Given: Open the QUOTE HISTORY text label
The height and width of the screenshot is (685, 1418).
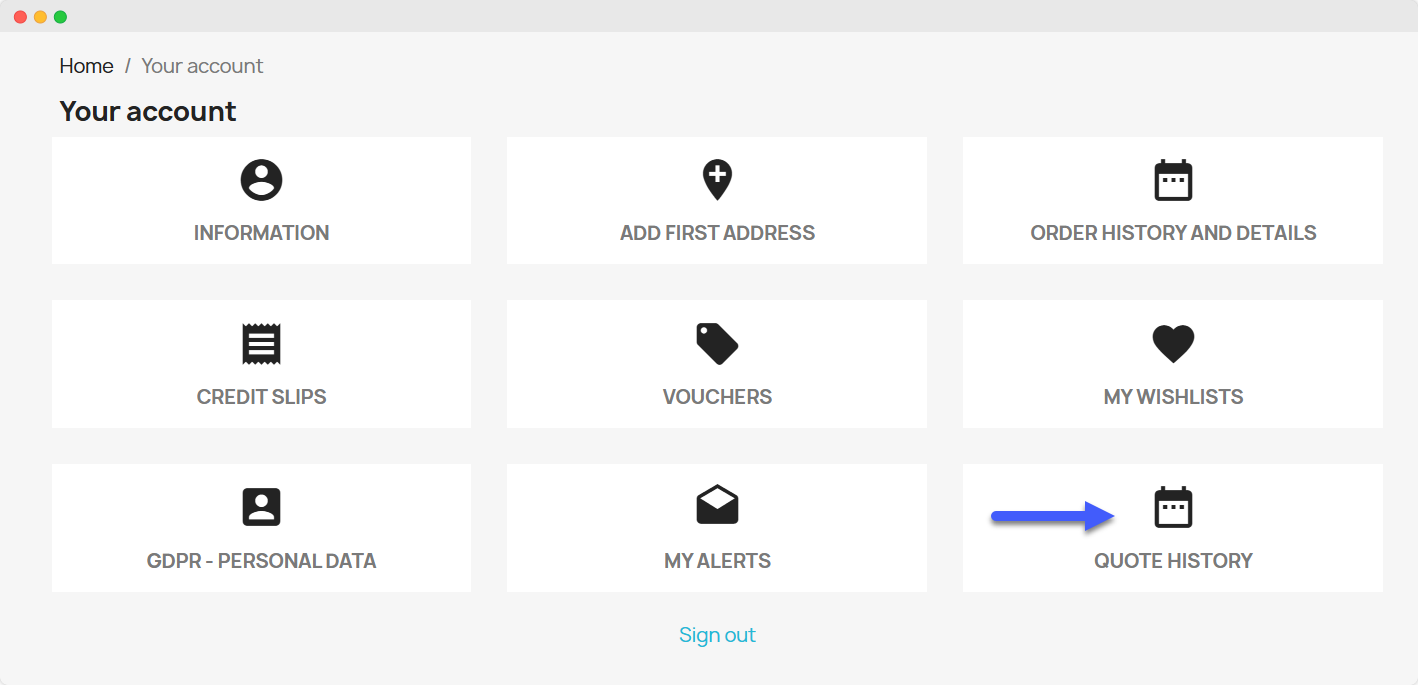Looking at the screenshot, I should coord(1173,561).
